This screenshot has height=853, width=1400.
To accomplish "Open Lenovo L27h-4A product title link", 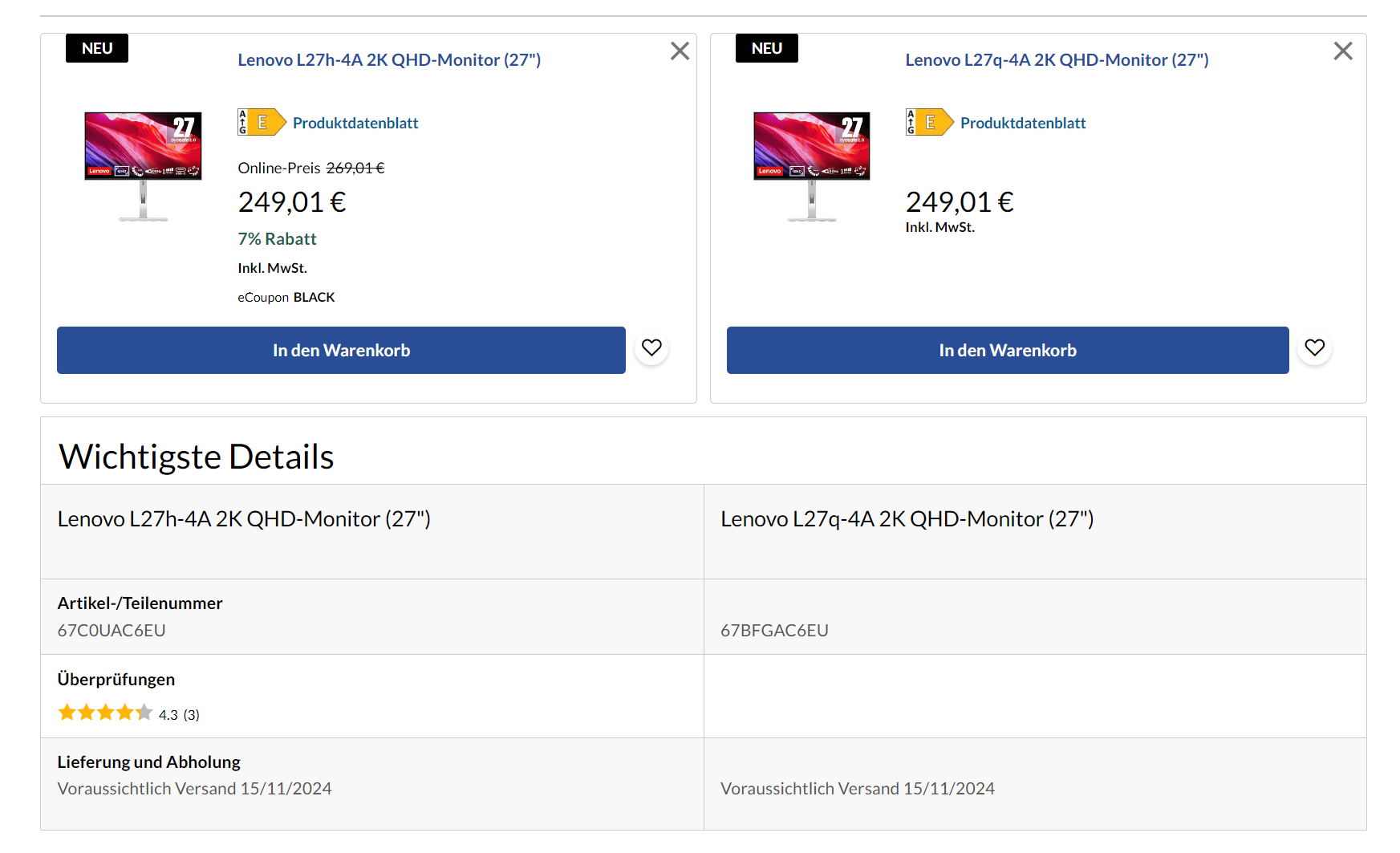I will coord(389,60).
